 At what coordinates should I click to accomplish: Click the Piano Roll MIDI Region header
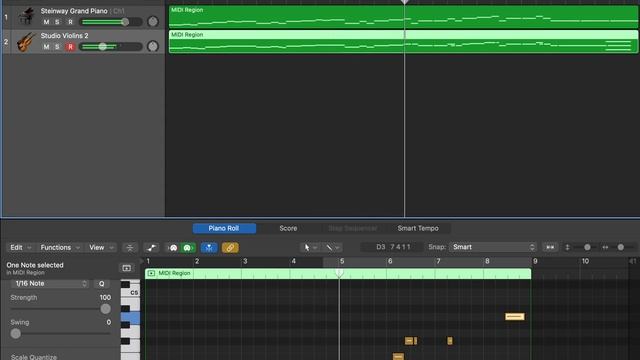(x=338, y=273)
